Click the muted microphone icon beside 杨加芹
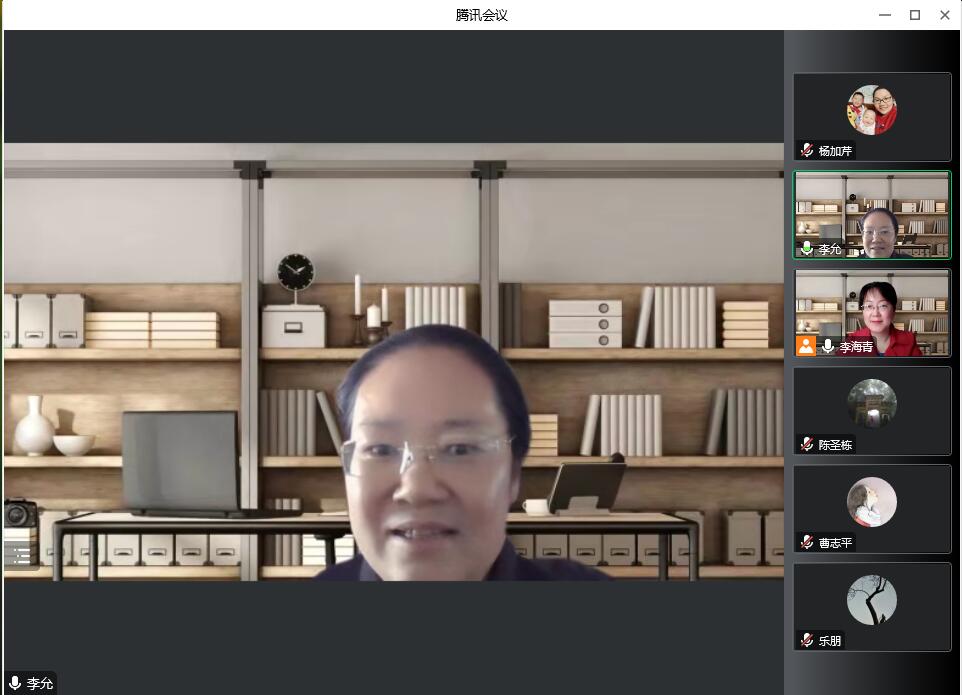962x695 pixels. click(807, 151)
